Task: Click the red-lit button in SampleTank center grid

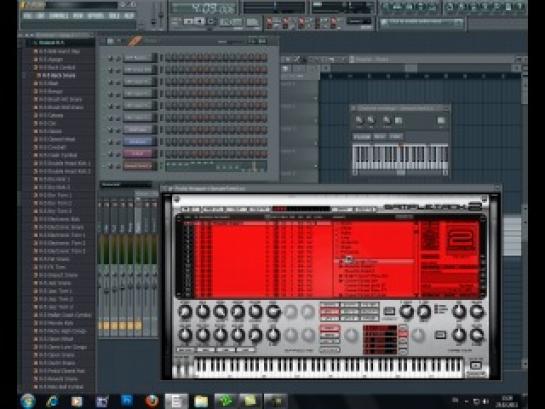Action: pyautogui.click(x=329, y=312)
